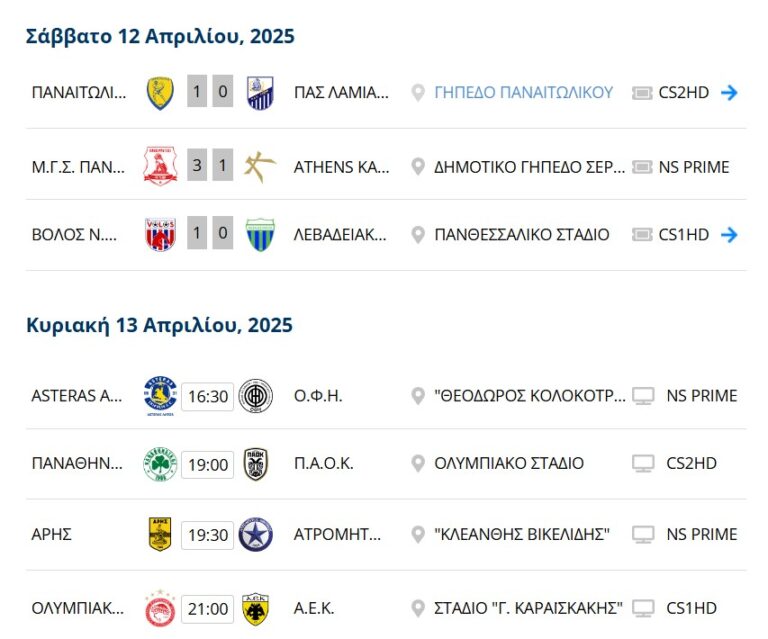This screenshot has height=639, width=768.
Task: Click the Aris yellow crest
Action: tap(160, 535)
